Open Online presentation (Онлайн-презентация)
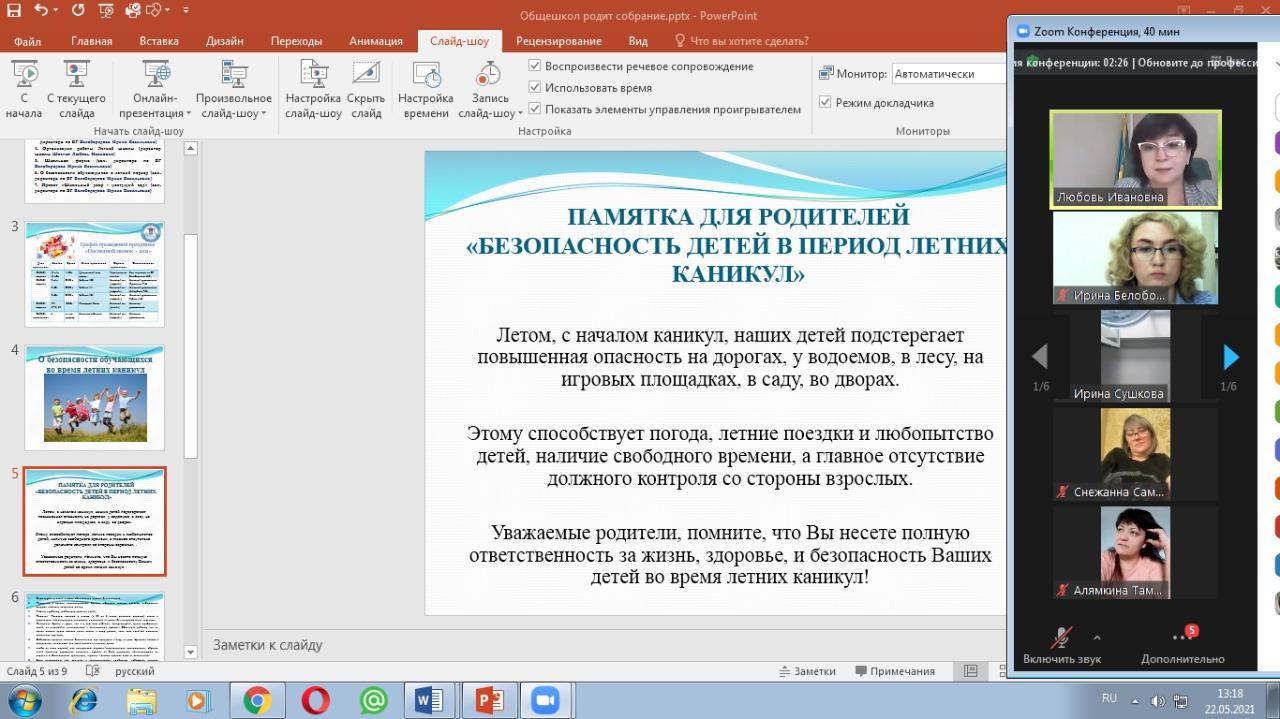Image resolution: width=1280 pixels, height=719 pixels. (155, 90)
